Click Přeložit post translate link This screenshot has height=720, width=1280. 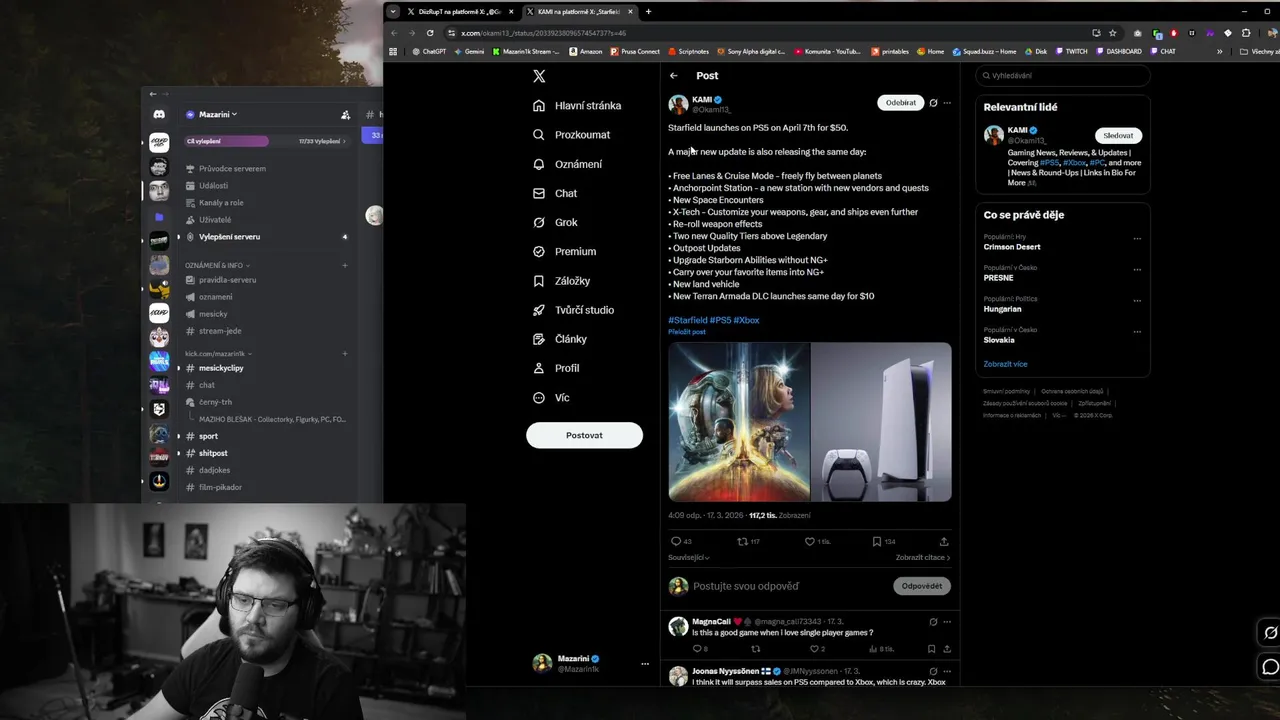pos(687,332)
